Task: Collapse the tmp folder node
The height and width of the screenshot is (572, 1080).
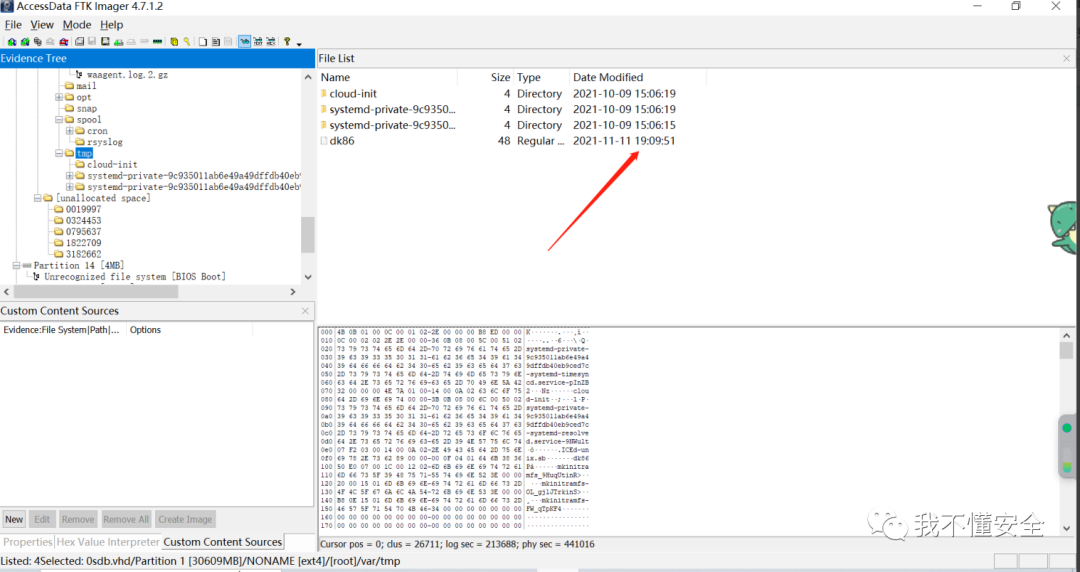Action: (x=59, y=154)
